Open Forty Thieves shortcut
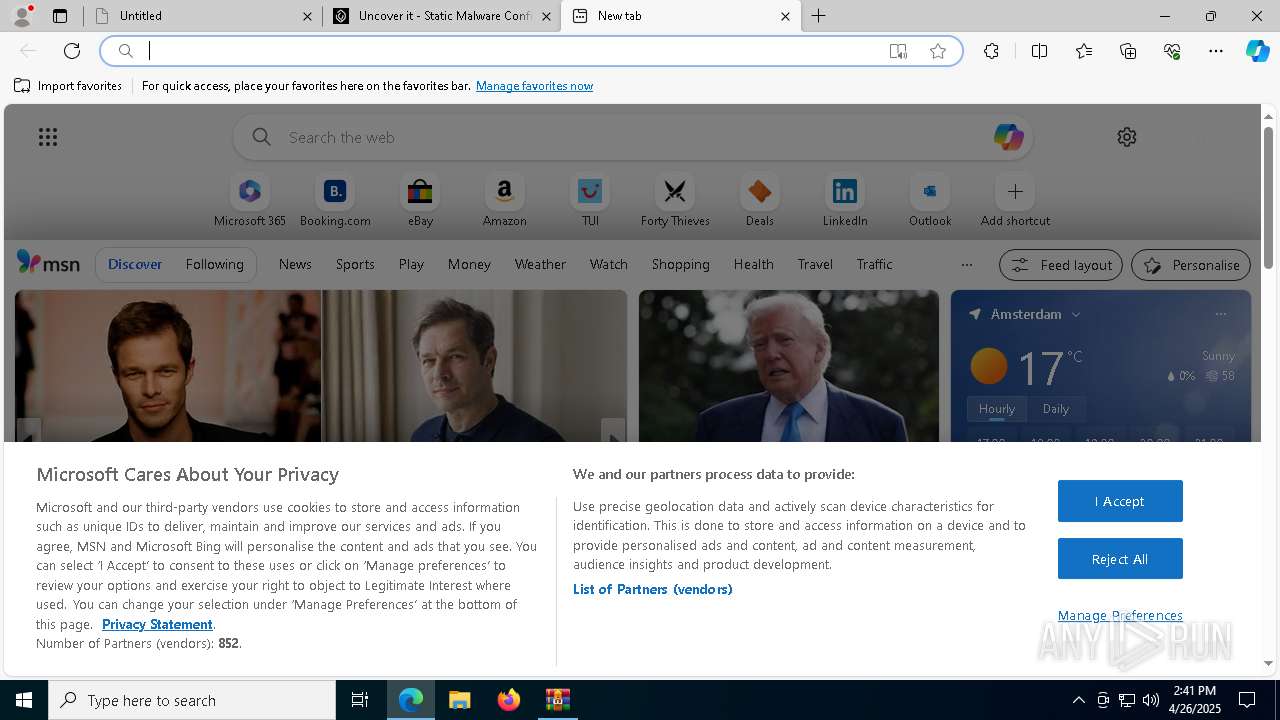The height and width of the screenshot is (720, 1280). [x=675, y=201]
